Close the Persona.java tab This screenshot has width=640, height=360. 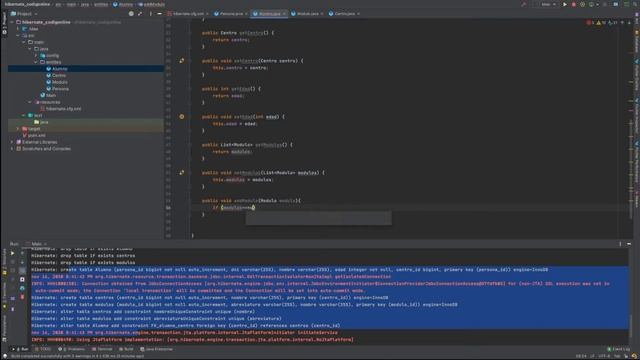coord(246,14)
